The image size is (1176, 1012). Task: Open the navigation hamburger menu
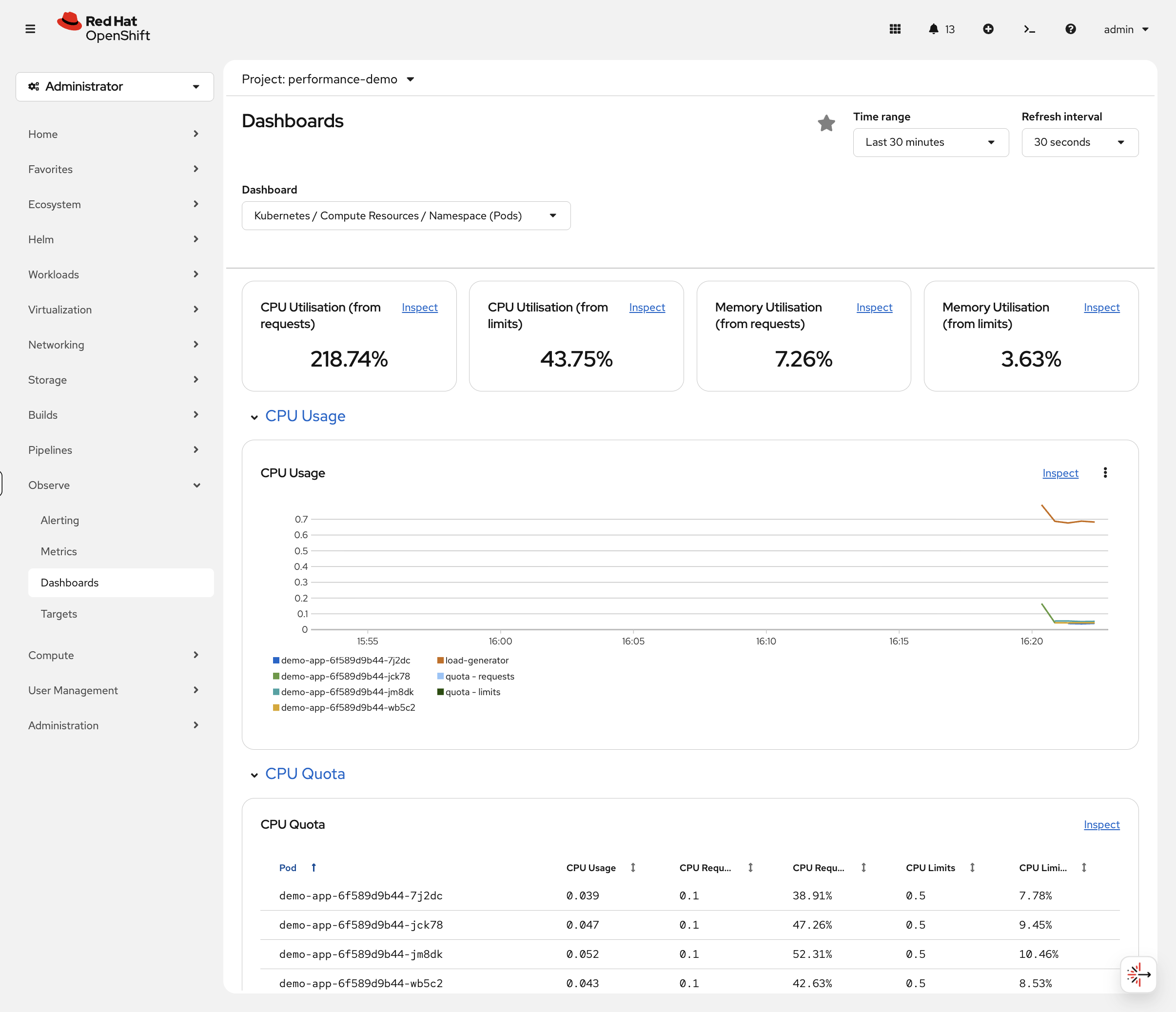click(x=30, y=28)
